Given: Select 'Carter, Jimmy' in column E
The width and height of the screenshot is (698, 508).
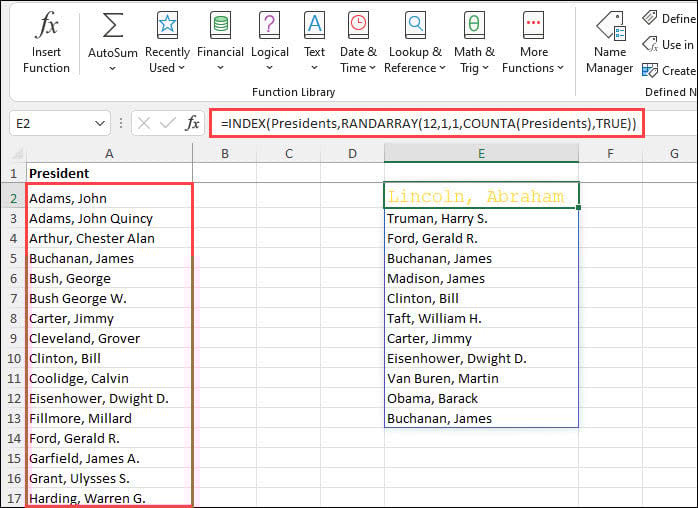Looking at the screenshot, I should coord(481,338).
